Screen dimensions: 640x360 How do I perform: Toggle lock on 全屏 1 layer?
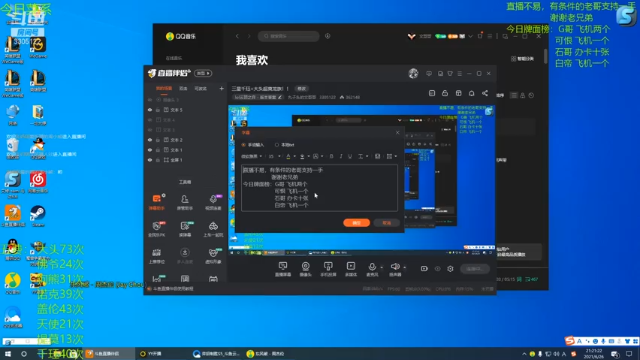158,160
